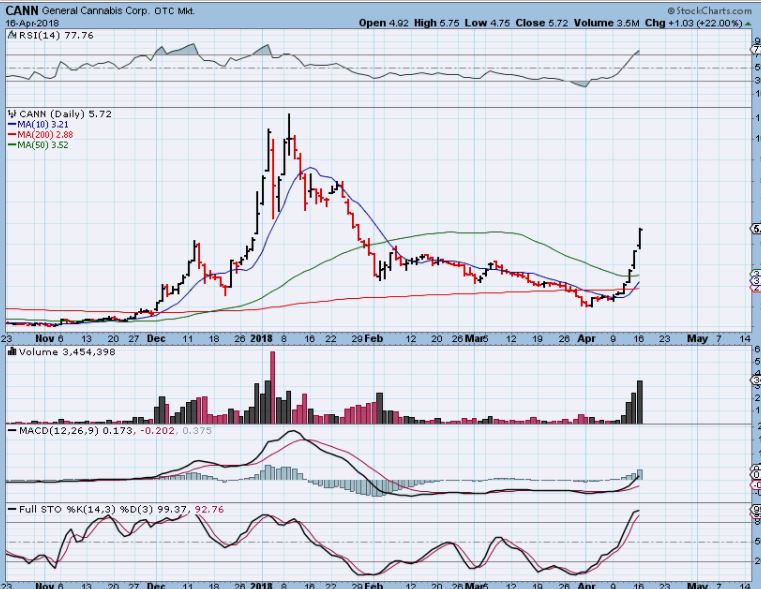Click the General Cannabis Corp. company name
Viewport: 761px width, 589px height.
(95, 11)
